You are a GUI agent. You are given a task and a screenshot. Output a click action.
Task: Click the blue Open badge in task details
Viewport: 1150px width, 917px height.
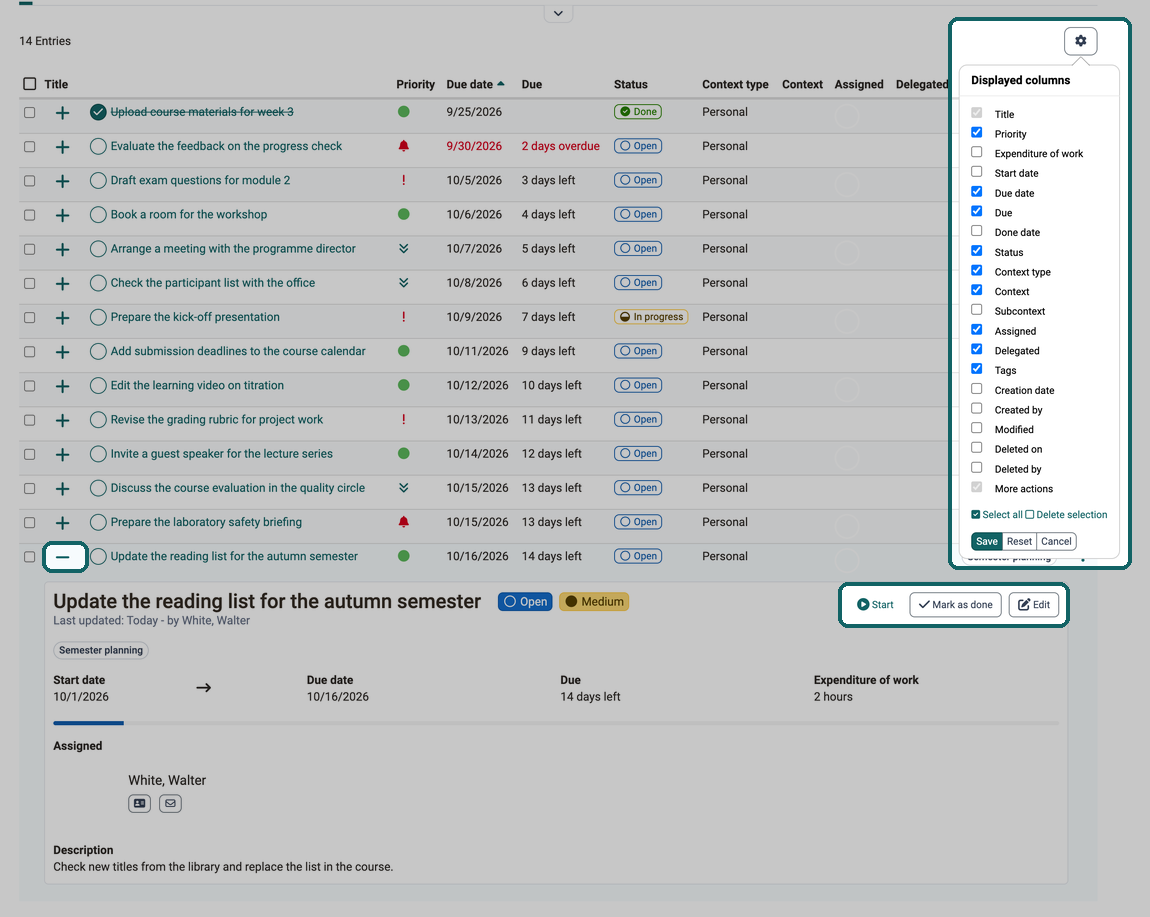coord(525,602)
